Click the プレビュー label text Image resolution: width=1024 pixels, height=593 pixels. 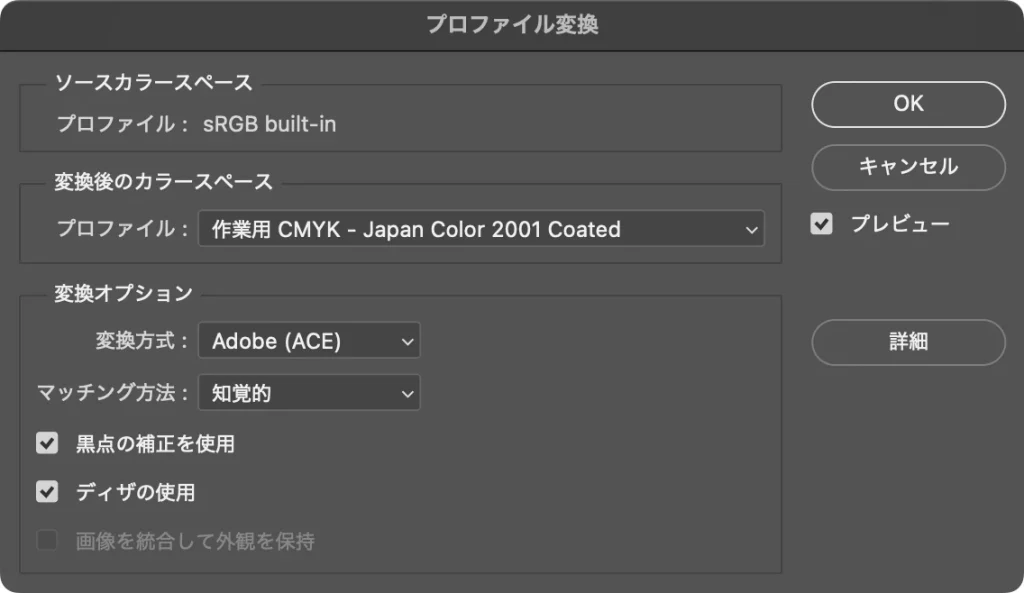coord(900,224)
